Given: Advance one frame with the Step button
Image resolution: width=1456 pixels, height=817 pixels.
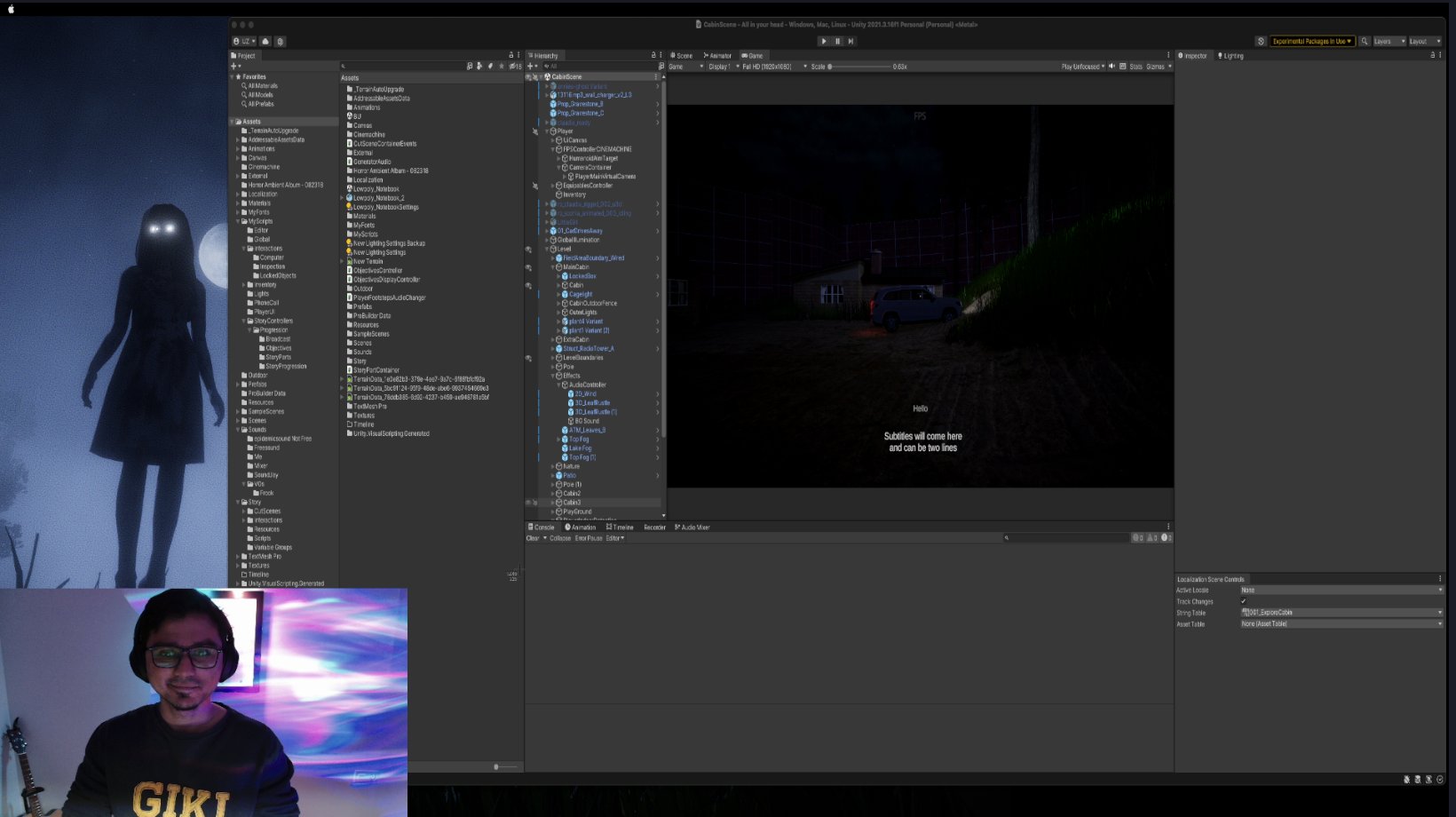Looking at the screenshot, I should tap(851, 41).
